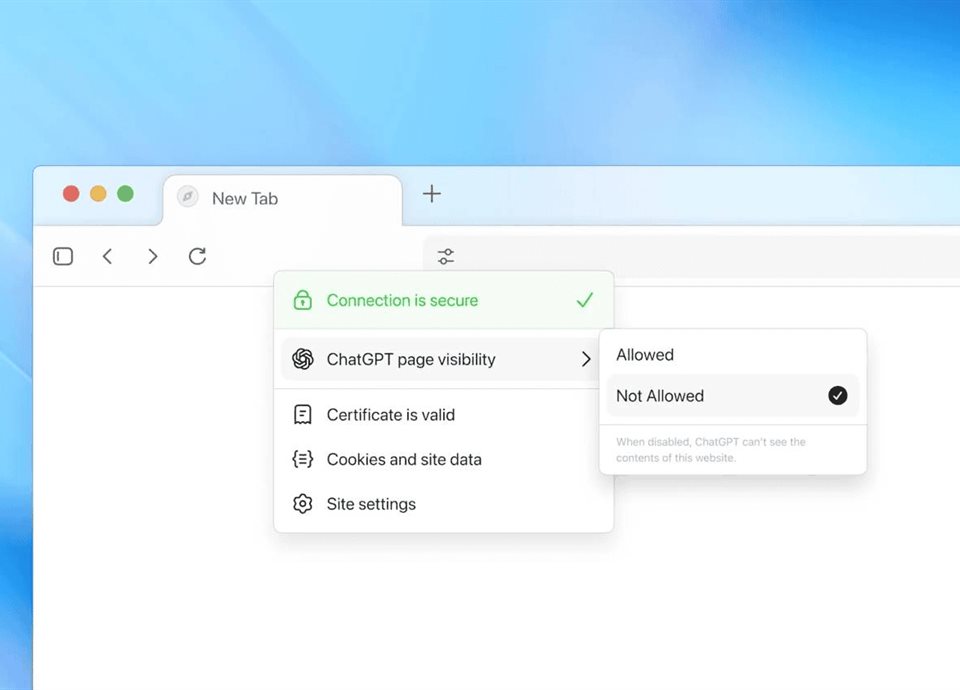The height and width of the screenshot is (690, 960).
Task: Click the Site settings gear icon
Action: coord(302,504)
